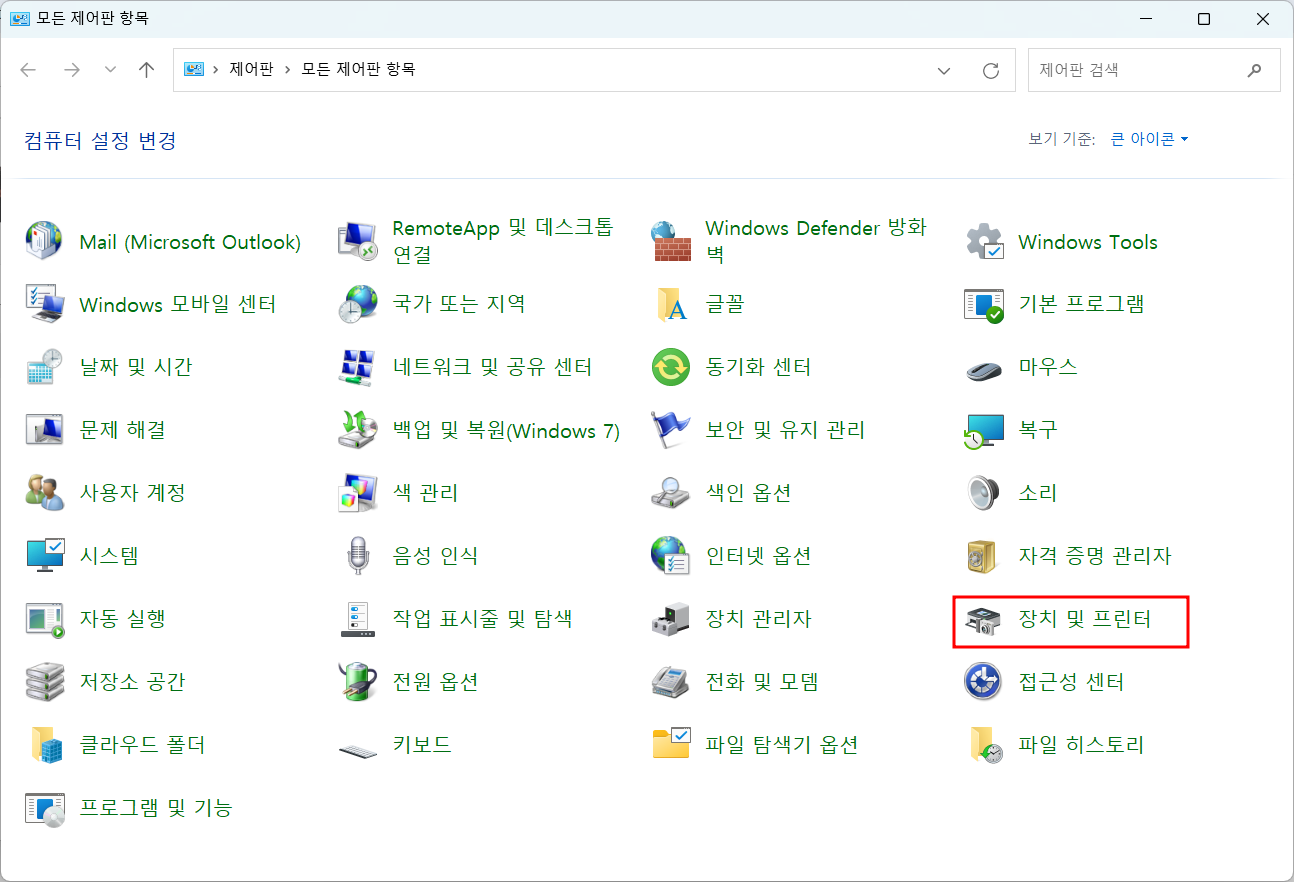Click the search magnifier icon
1294x882 pixels.
(x=1255, y=70)
